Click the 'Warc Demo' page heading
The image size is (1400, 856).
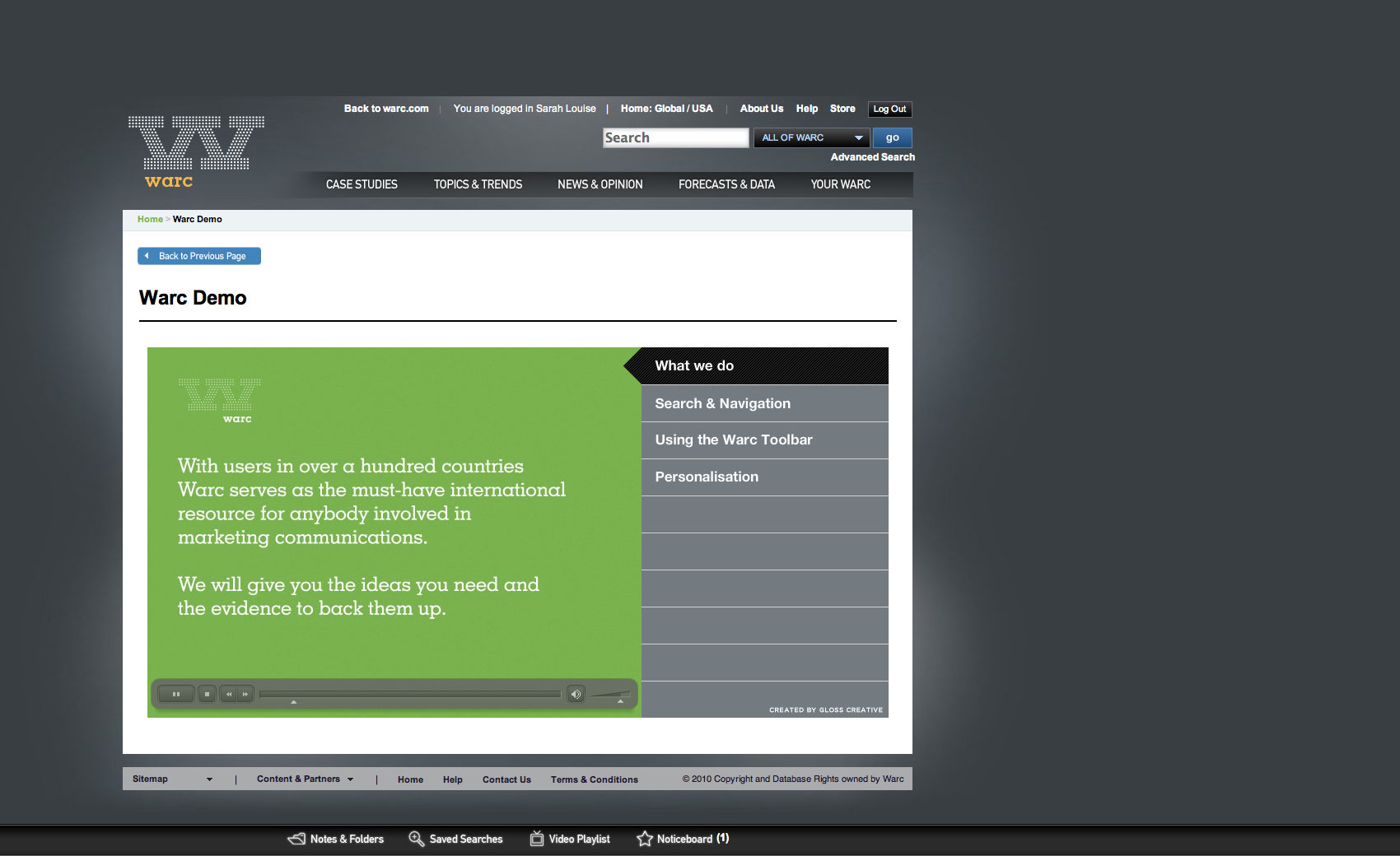point(193,298)
